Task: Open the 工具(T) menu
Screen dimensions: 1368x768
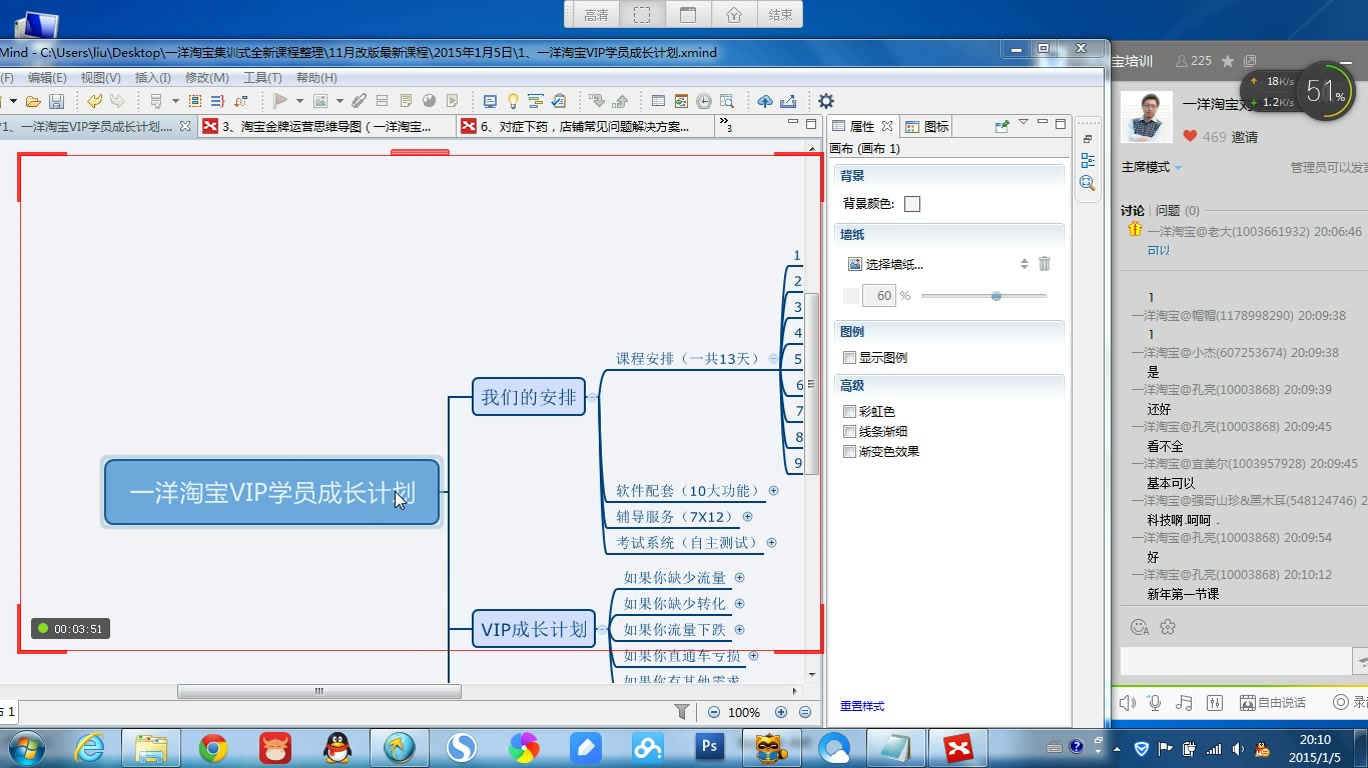Action: pyautogui.click(x=263, y=78)
